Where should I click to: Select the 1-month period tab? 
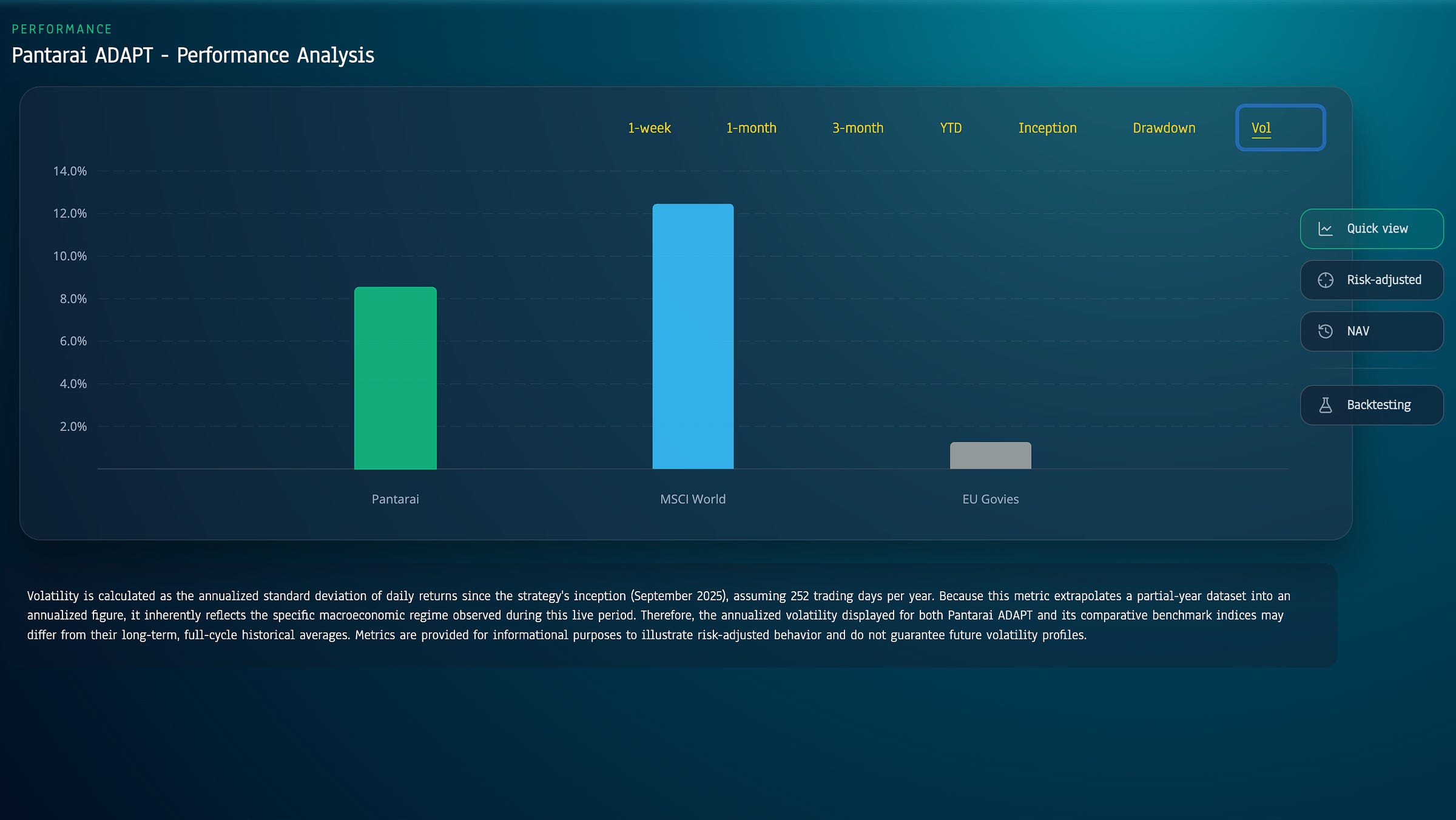pyautogui.click(x=751, y=128)
